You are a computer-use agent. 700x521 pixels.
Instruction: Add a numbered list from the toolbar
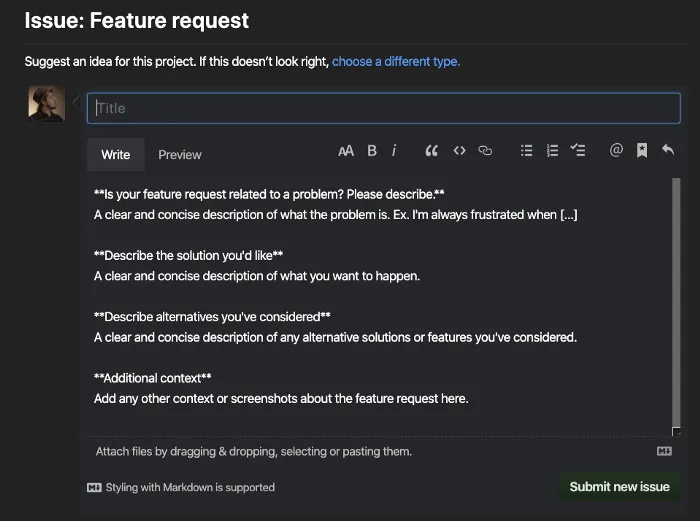point(553,150)
